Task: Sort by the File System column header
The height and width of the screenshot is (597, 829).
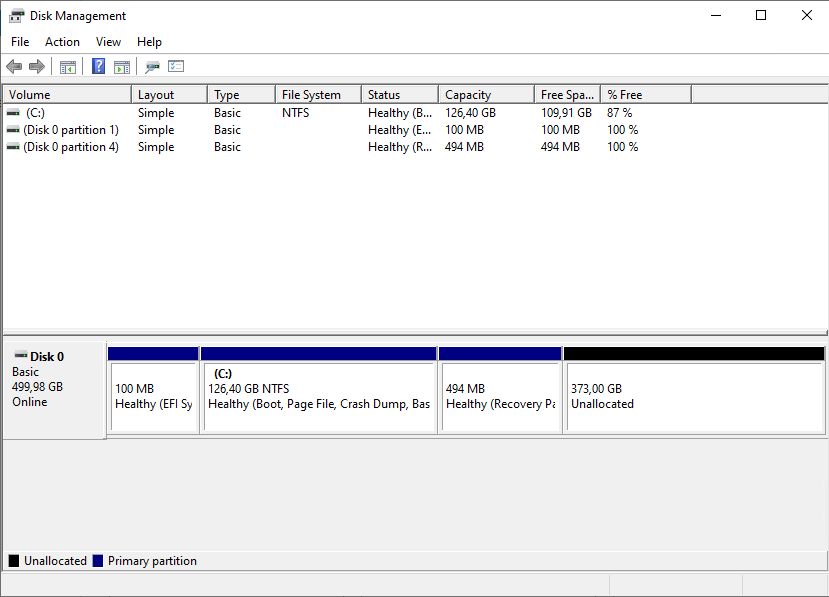Action: tap(316, 95)
